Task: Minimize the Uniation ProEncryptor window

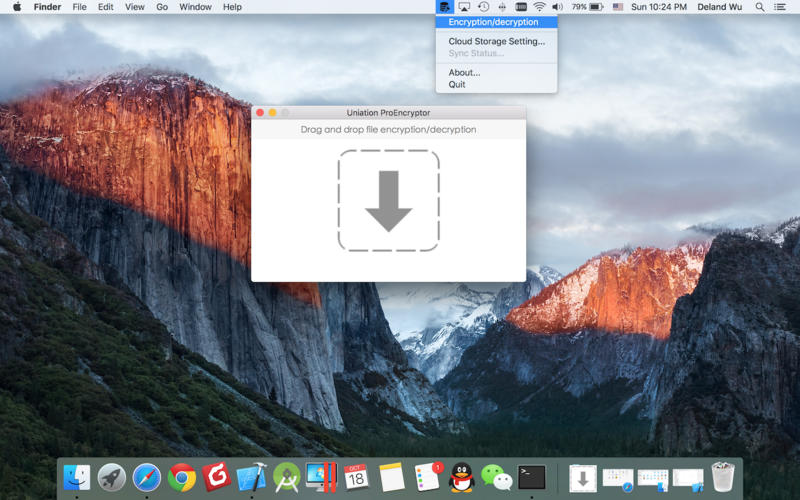Action: 272,112
